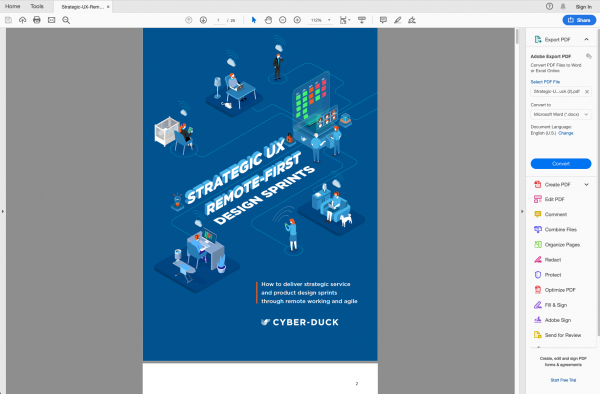Click the Fill & Sign icon
Screen dimensions: 600x394
[538, 305]
